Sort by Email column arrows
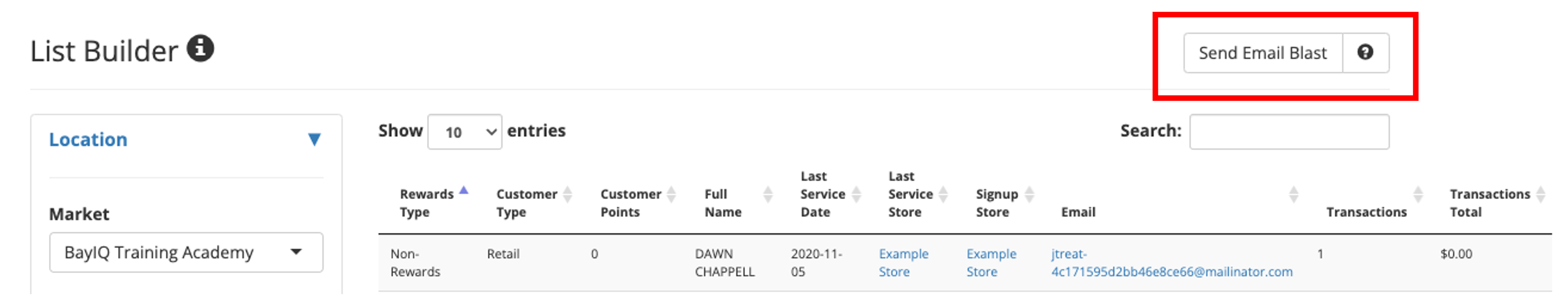 (1294, 194)
